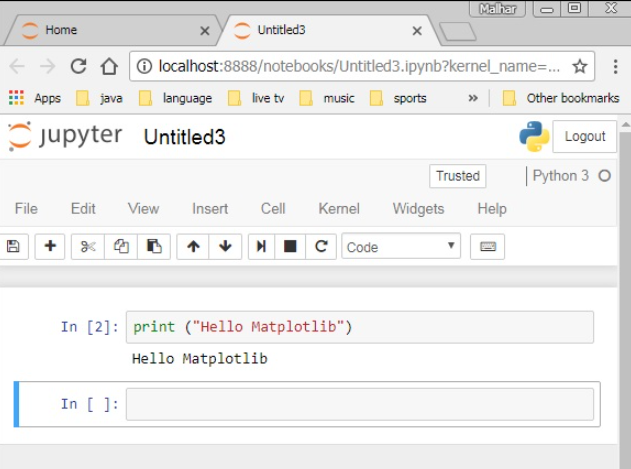
Task: Open the Apps grid shortcut
Action: pos(35,98)
